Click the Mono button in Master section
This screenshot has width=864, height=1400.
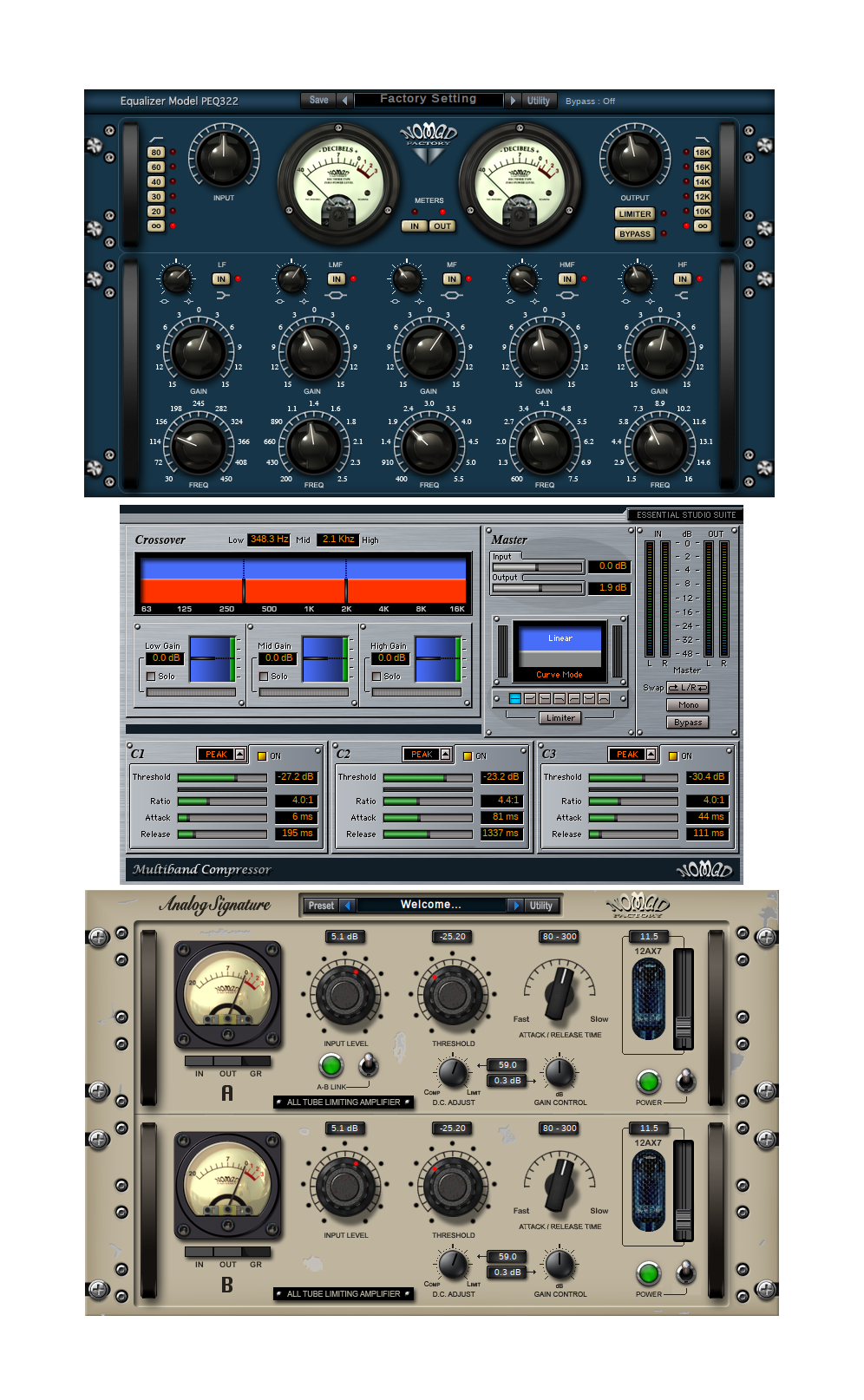click(x=688, y=705)
